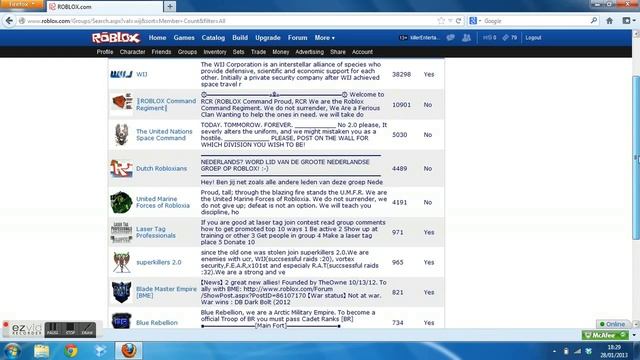
Task: Go to Inventory in sub-navigation
Action: point(215,52)
